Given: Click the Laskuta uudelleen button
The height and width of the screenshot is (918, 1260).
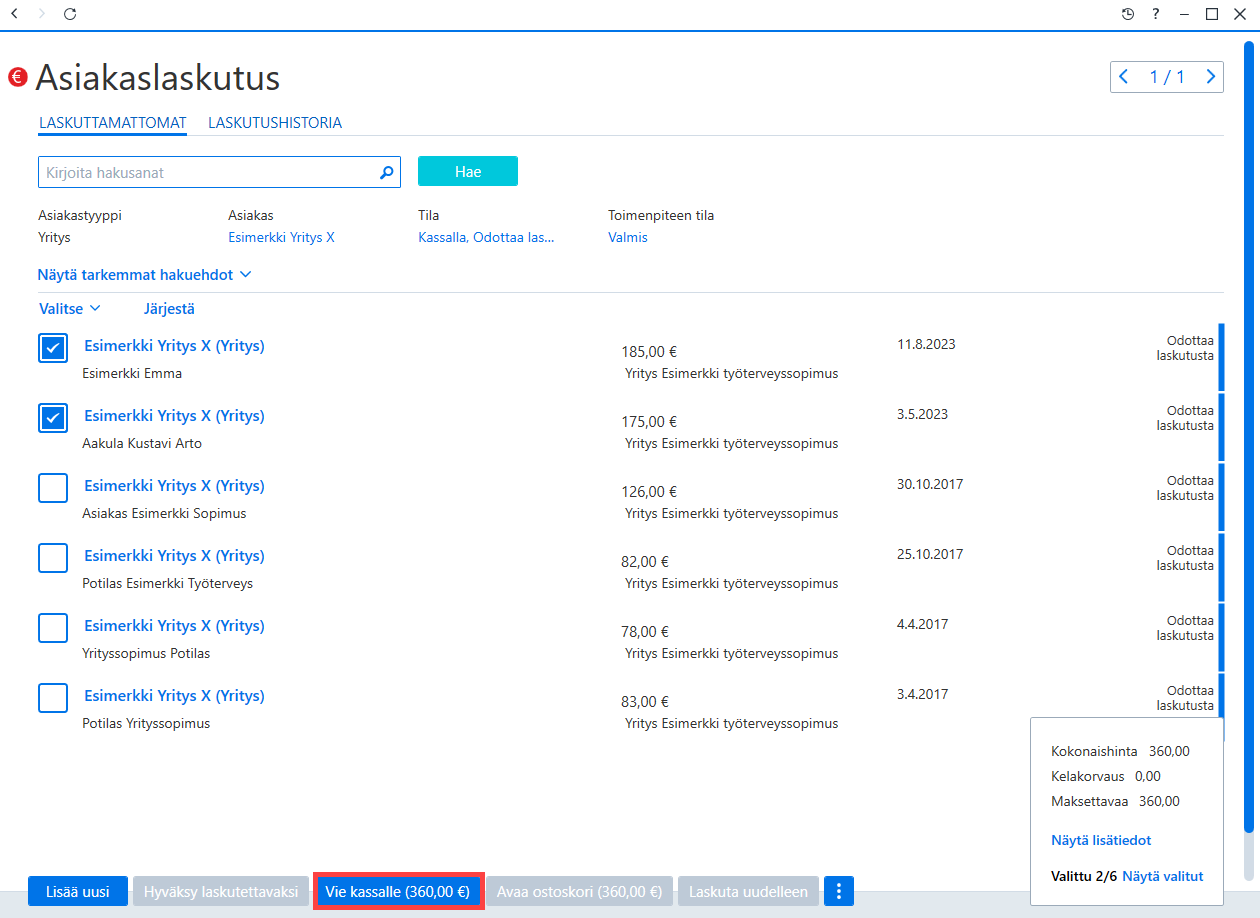Looking at the screenshot, I should (x=749, y=891).
